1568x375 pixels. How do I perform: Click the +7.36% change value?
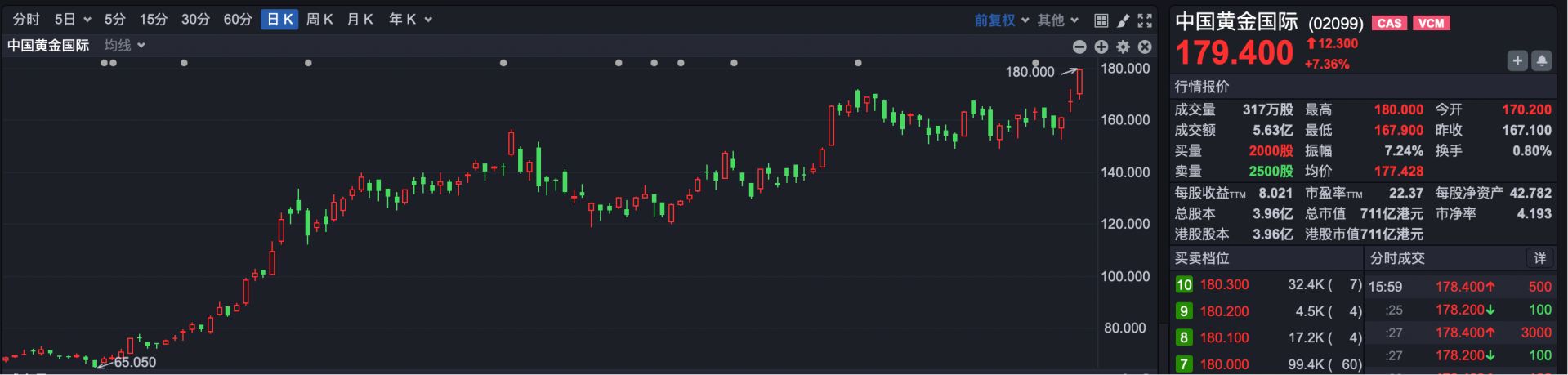point(1327,64)
